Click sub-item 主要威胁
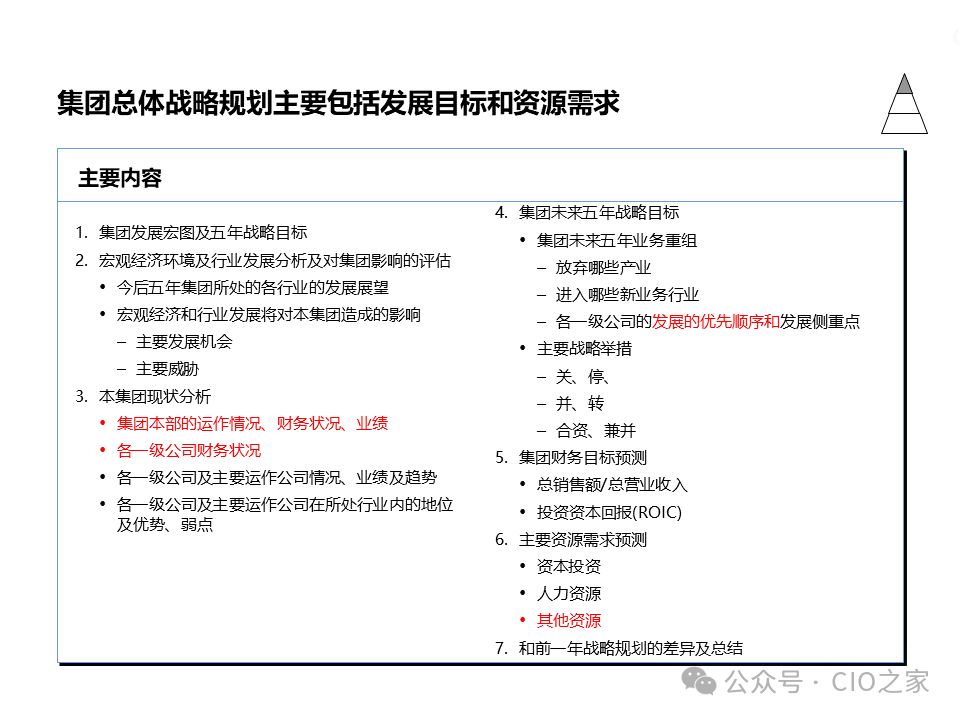960x720 pixels. (168, 369)
